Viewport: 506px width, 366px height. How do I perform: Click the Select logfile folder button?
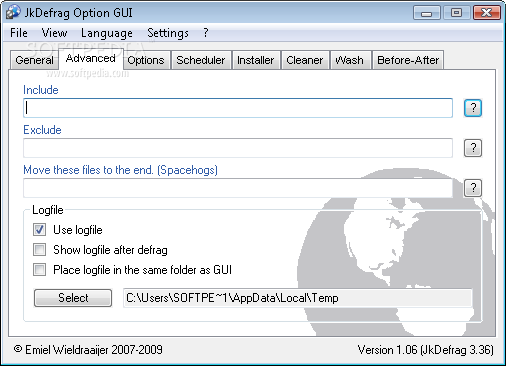73,298
